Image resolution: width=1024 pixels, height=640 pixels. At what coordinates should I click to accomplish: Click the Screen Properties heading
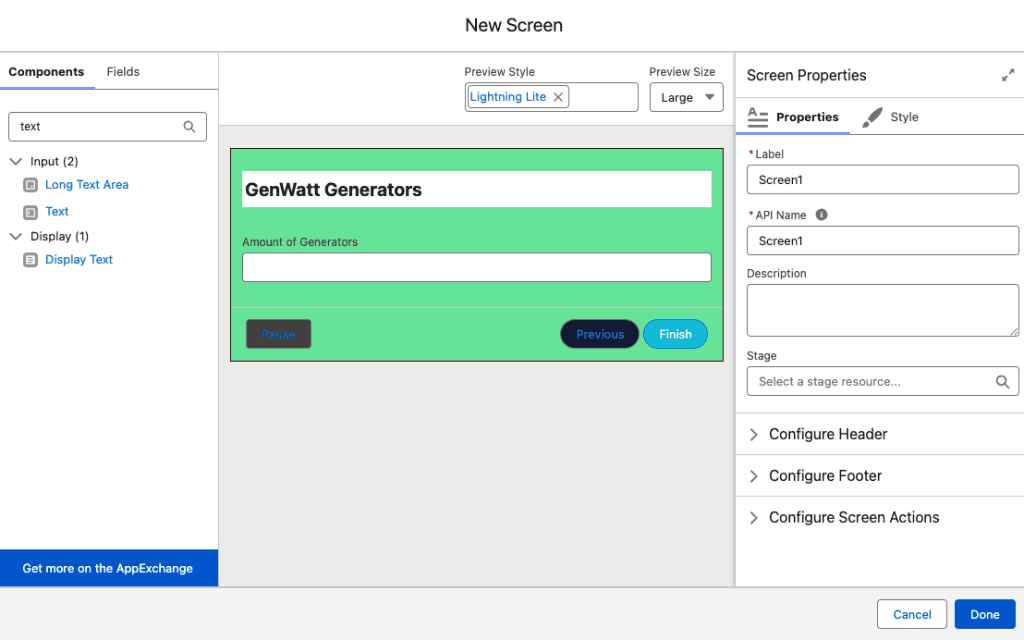click(807, 76)
